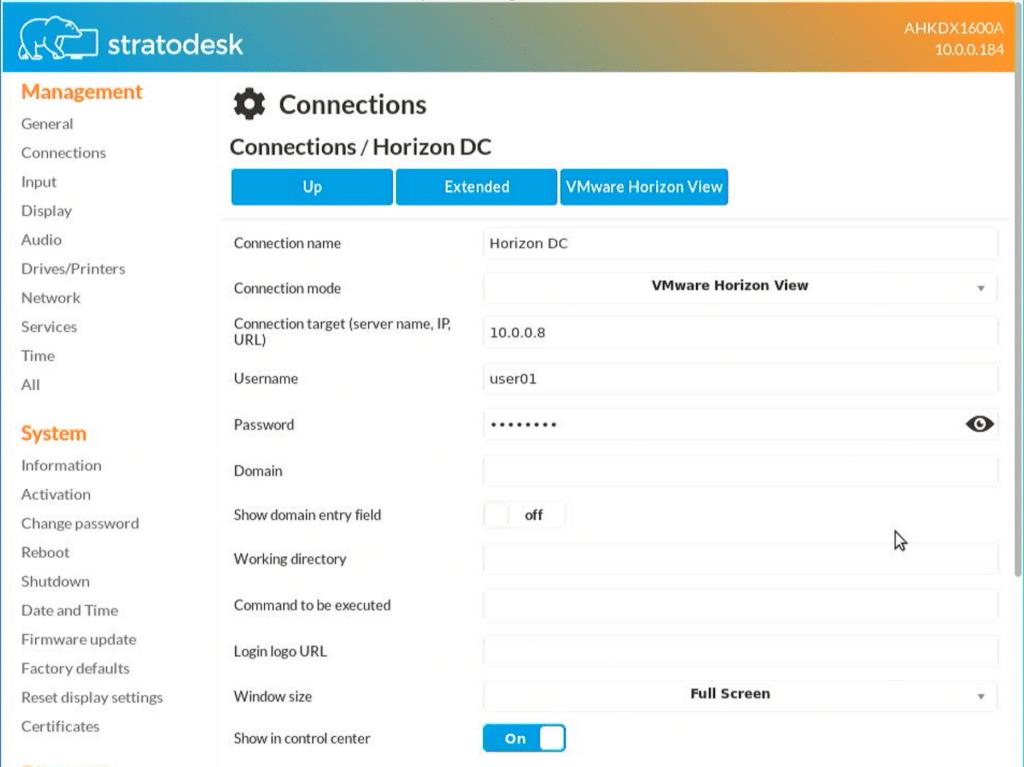The width and height of the screenshot is (1024, 767).
Task: Focus the Connection target field
Action: [741, 333]
